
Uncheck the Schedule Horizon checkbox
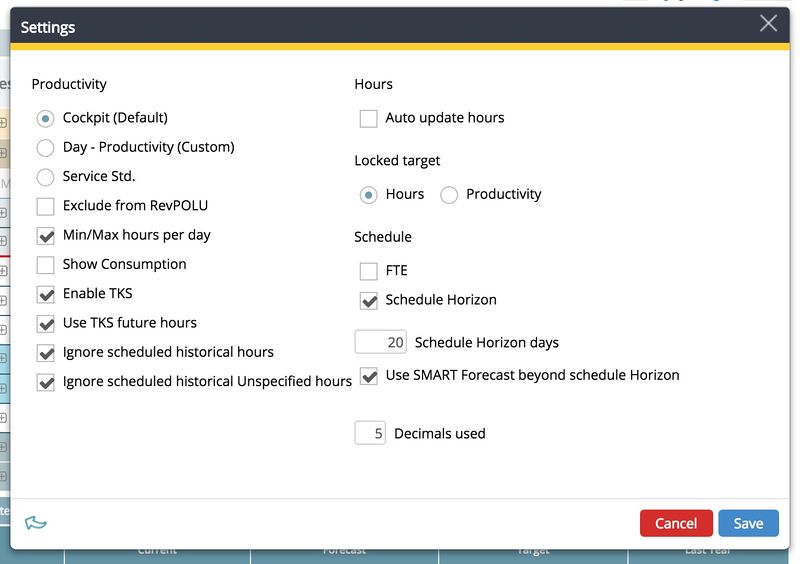pos(369,300)
